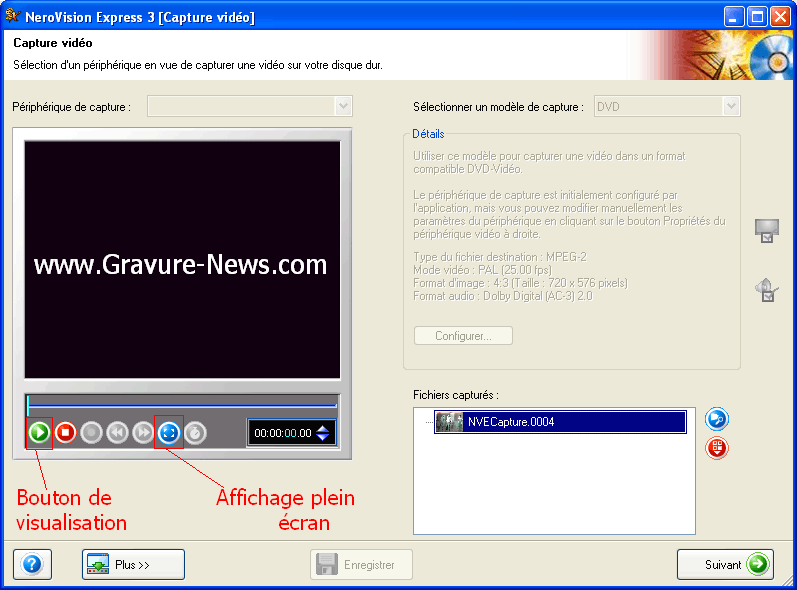Click the empty captured files list area
This screenshot has height=590, width=797.
pyautogui.click(x=554, y=485)
